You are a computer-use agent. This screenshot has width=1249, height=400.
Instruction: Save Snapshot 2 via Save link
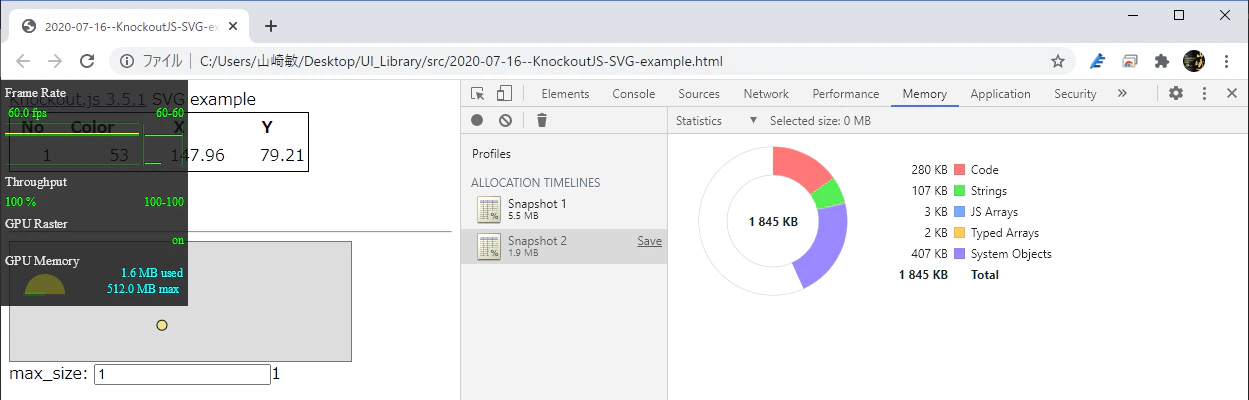649,241
